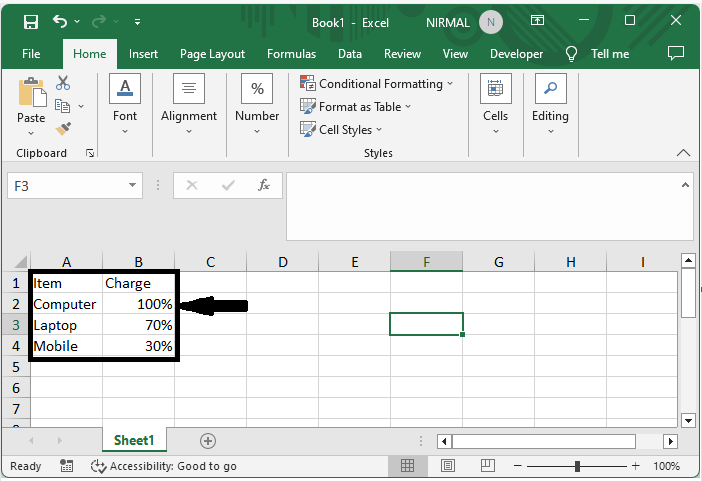702x481 pixels.
Task: Select the Sheet1 tab
Action: click(134, 440)
